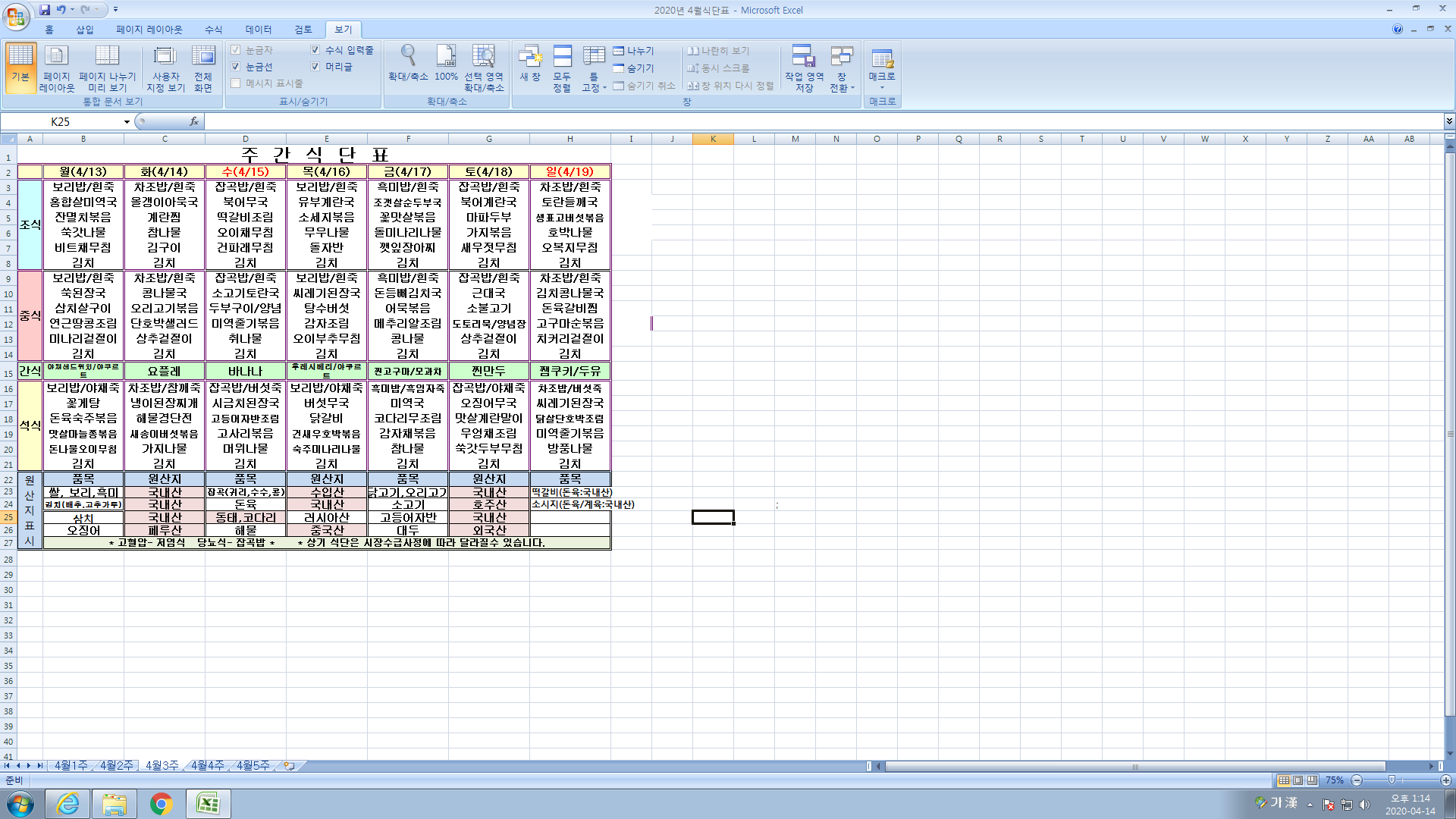This screenshot has height=819, width=1456.
Task: Click the Split (나누기) button
Action: [634, 51]
